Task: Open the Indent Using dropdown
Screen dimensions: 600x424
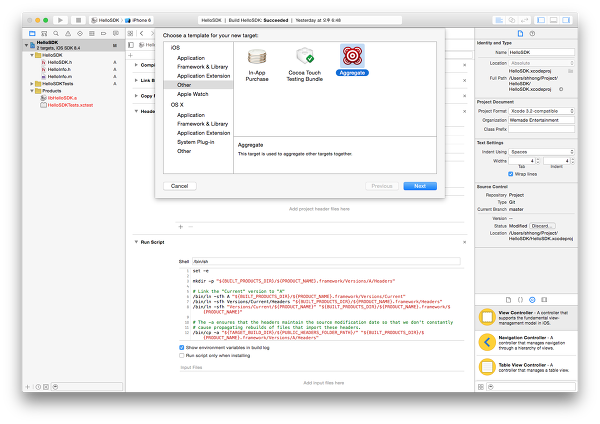Action: pos(541,152)
